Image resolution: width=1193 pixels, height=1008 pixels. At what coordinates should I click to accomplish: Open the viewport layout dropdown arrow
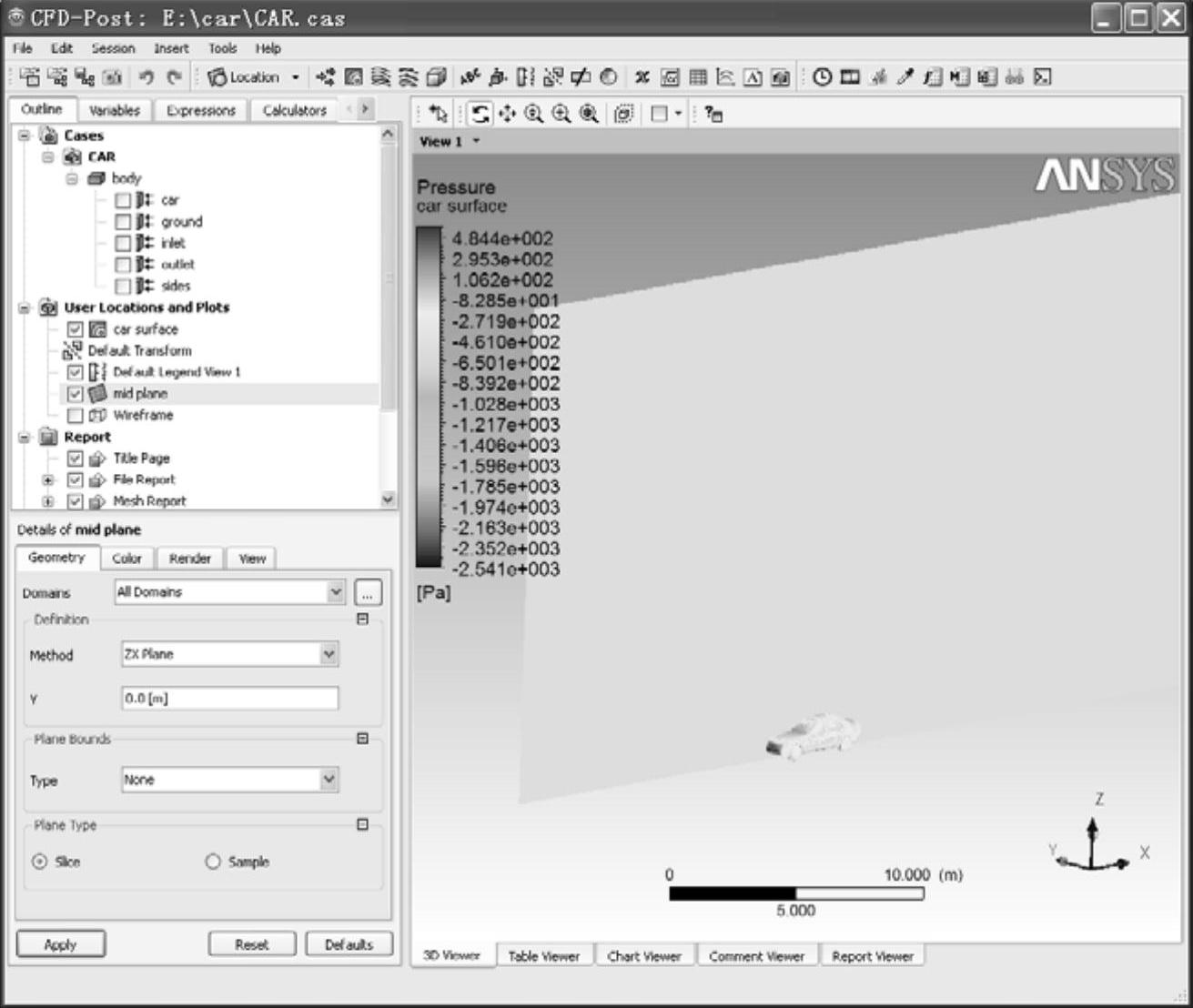679,114
